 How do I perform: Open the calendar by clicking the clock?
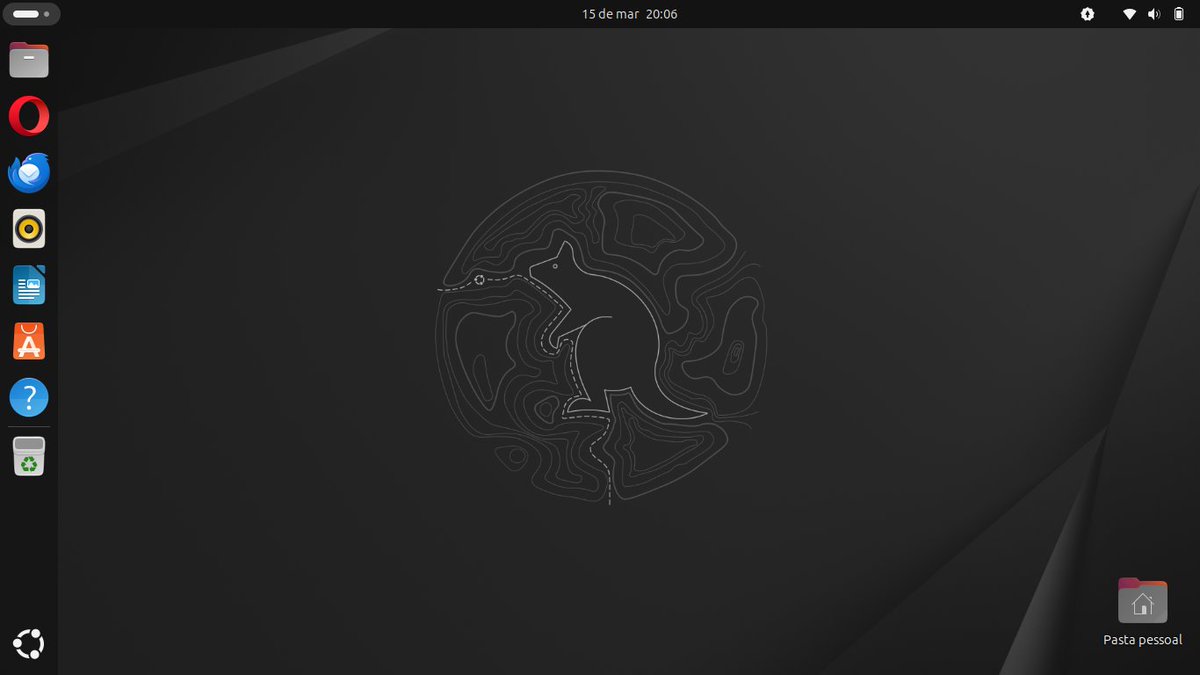[x=628, y=13]
